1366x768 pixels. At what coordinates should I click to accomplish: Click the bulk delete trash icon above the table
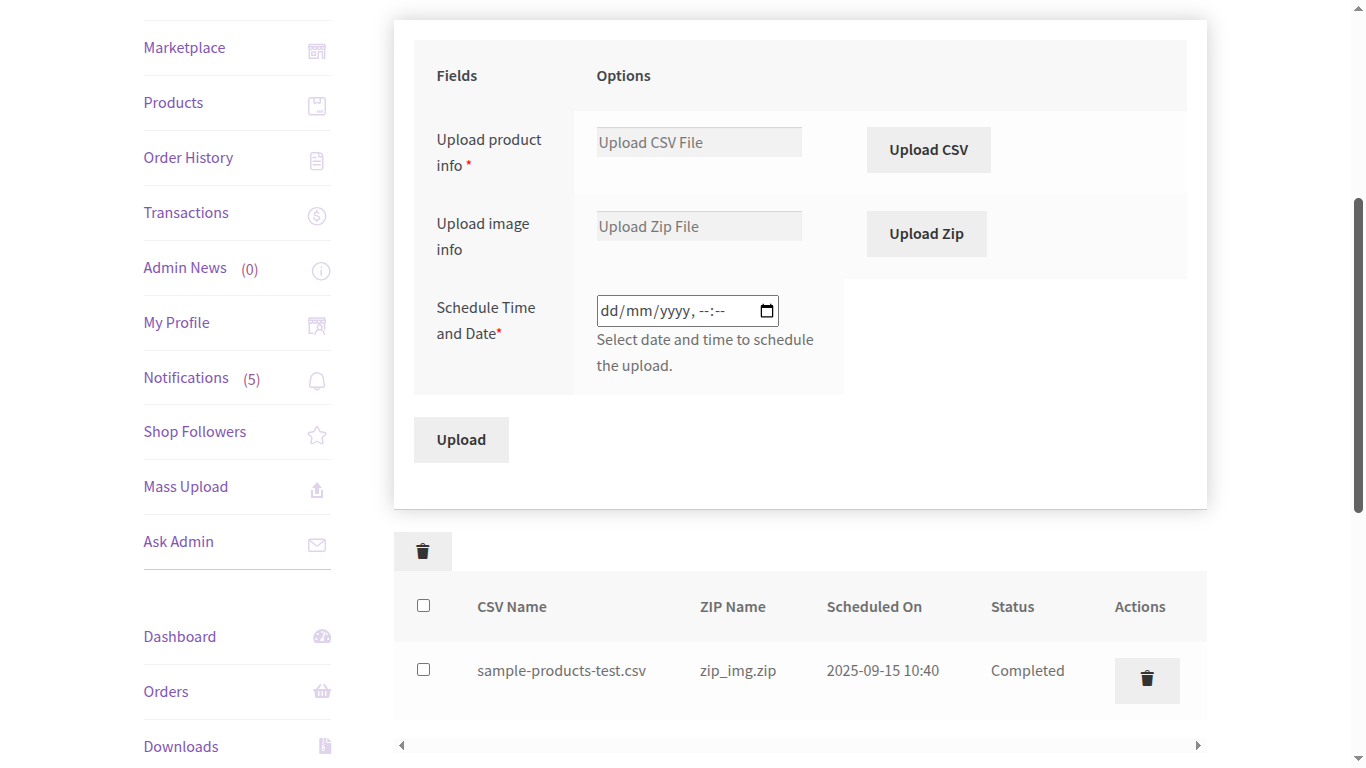point(422,551)
